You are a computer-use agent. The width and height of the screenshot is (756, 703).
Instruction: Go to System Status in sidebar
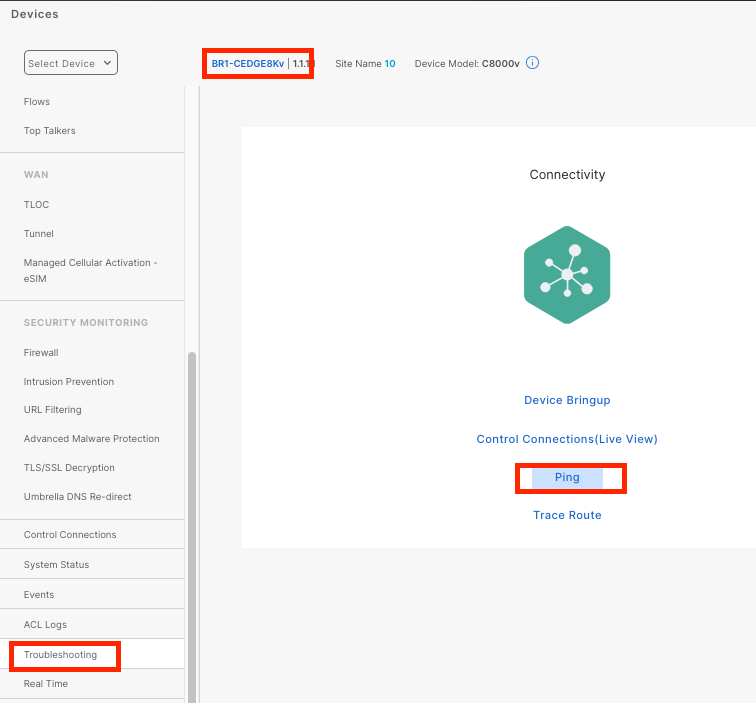pyautogui.click(x=56, y=565)
